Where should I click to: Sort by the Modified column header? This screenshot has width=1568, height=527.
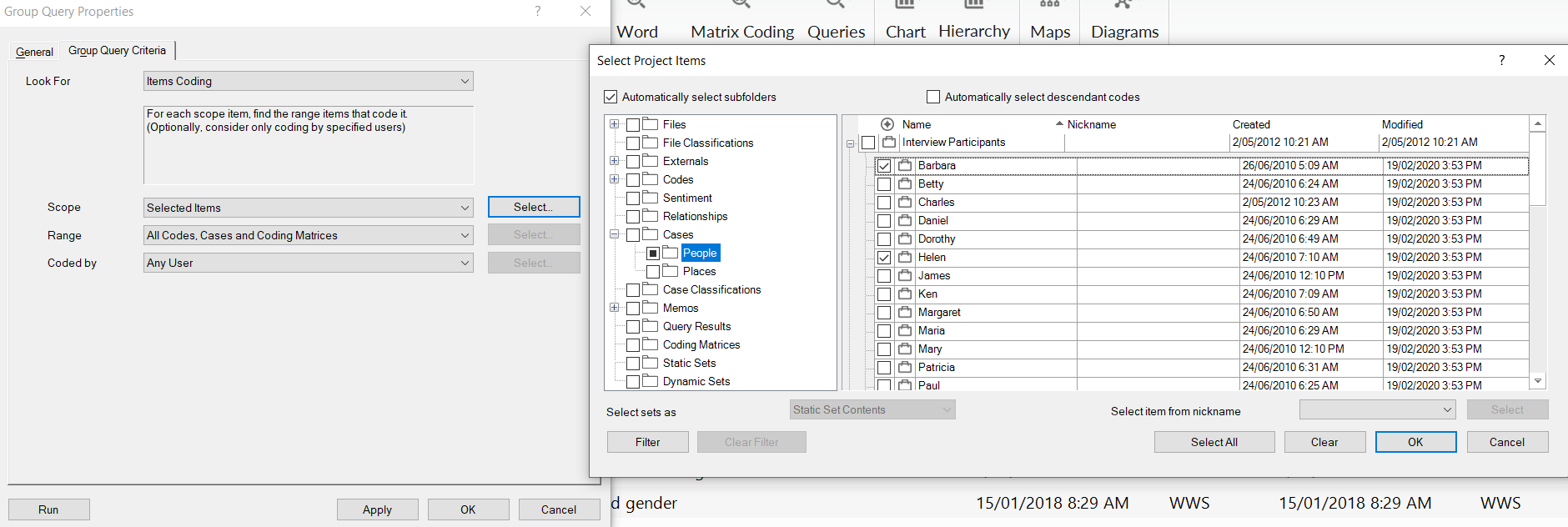1402,124
